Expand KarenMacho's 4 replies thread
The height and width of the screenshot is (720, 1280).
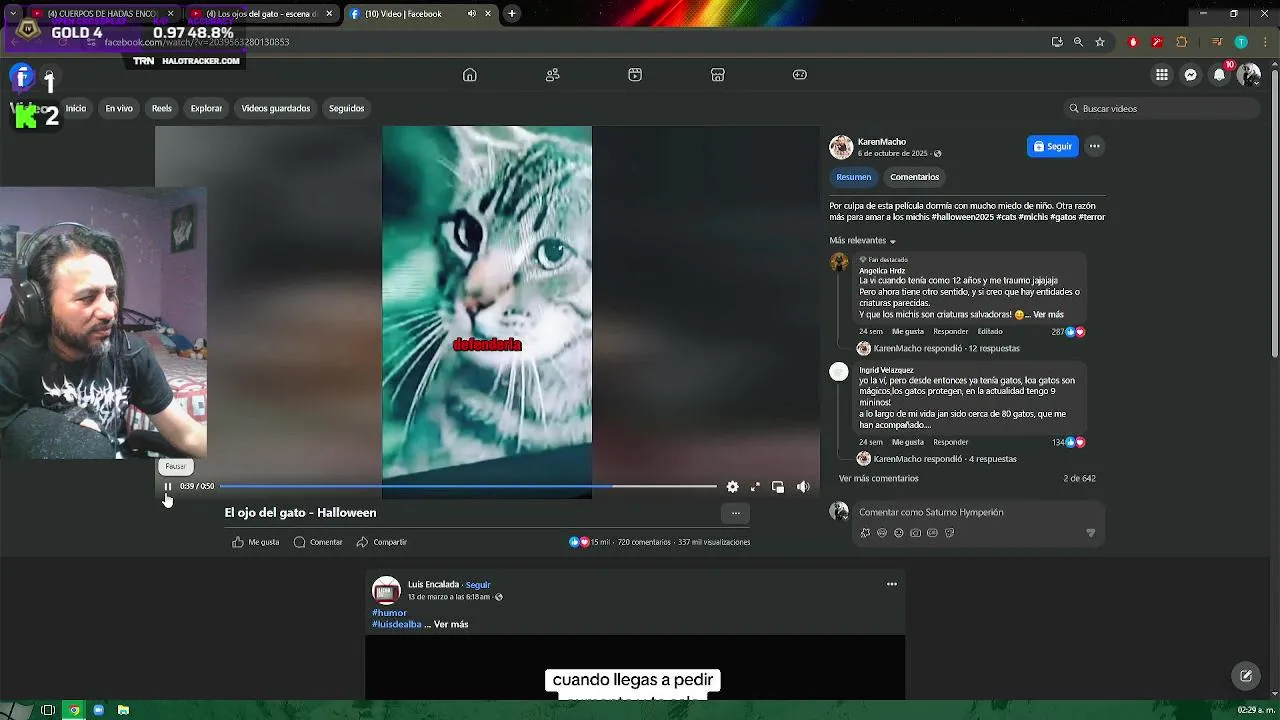coord(945,459)
